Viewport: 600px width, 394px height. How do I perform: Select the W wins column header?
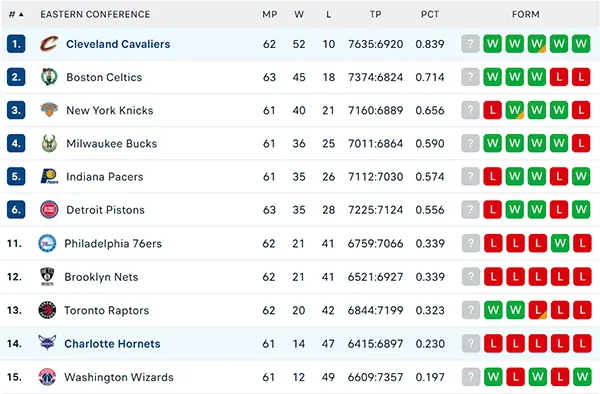[x=299, y=15]
